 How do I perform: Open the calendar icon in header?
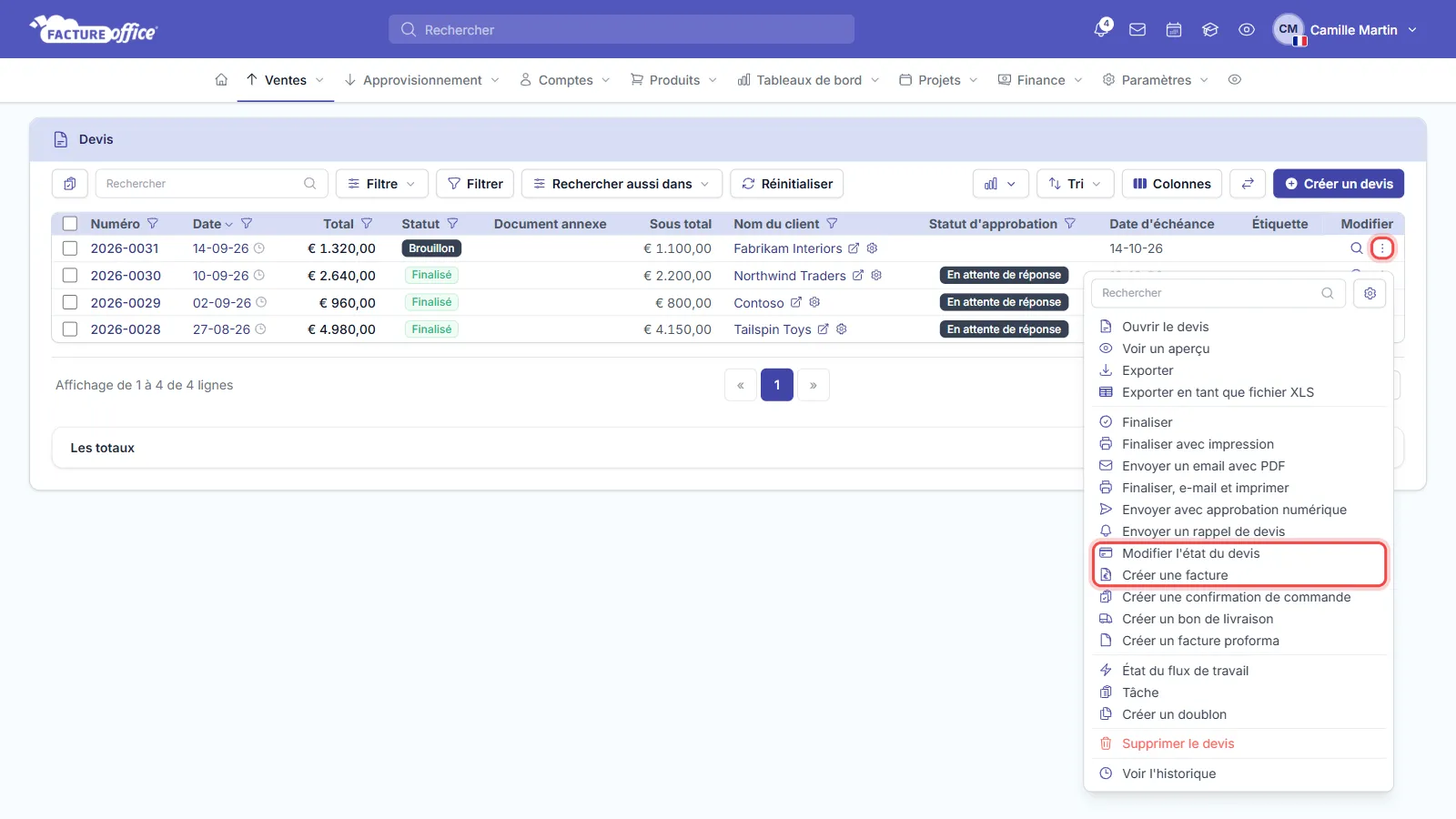(1174, 30)
